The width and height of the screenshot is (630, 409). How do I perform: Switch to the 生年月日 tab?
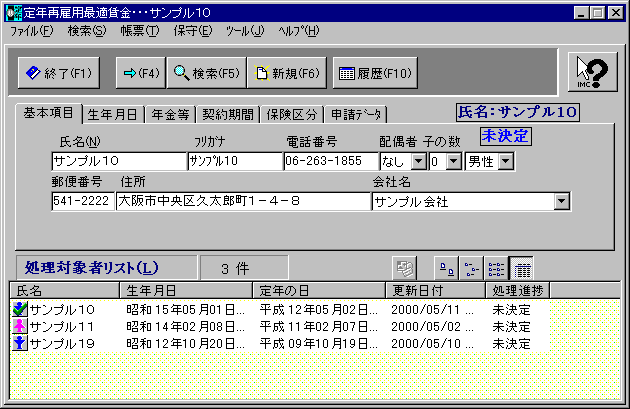[112, 115]
